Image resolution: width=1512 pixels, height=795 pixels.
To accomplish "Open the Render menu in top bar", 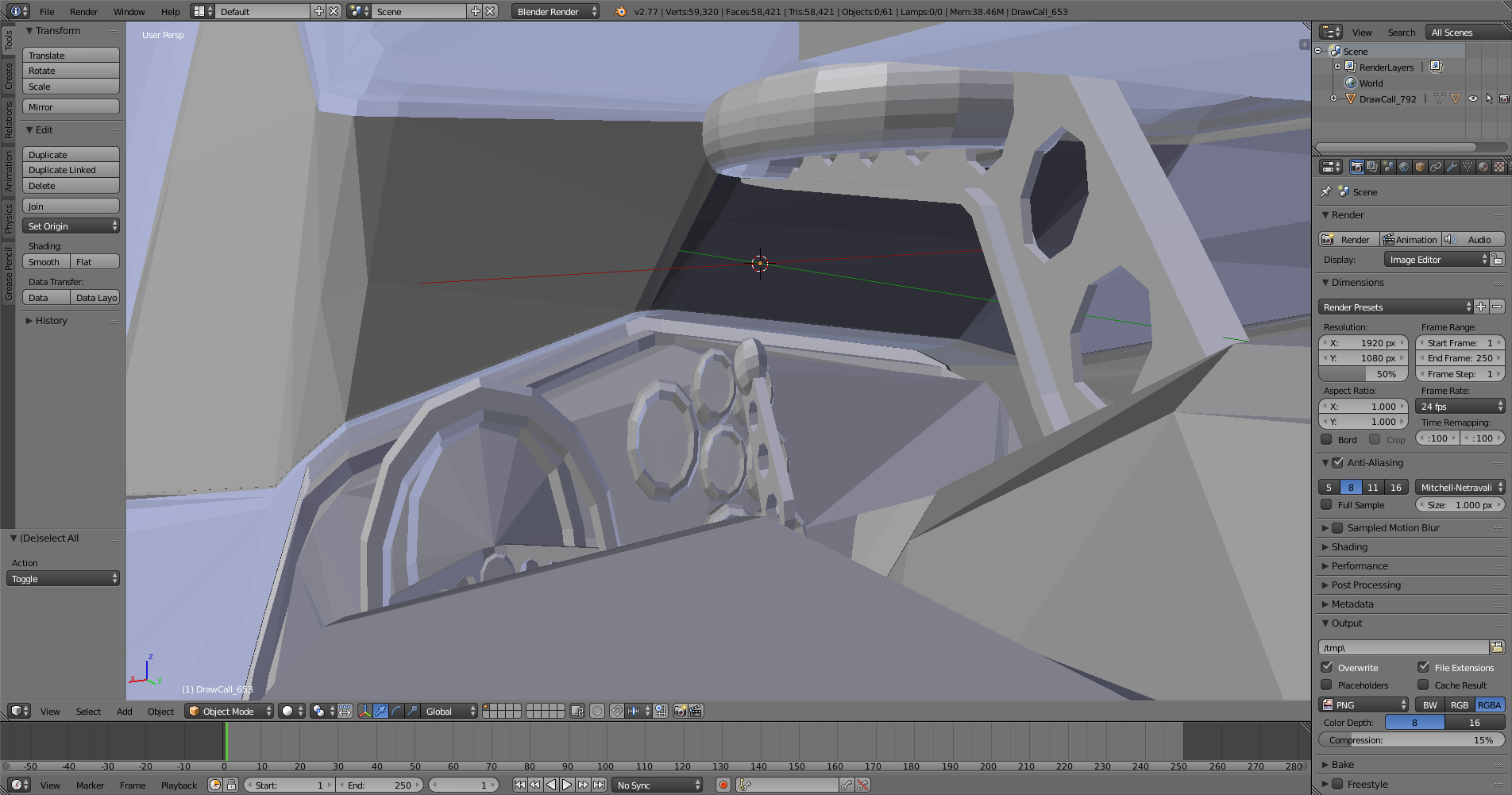I will 83,11.
